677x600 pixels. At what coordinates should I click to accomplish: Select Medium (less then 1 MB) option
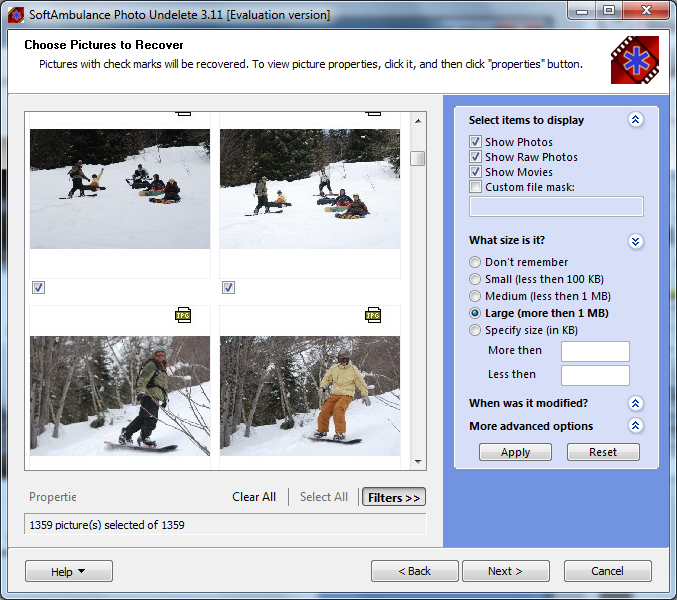point(475,296)
